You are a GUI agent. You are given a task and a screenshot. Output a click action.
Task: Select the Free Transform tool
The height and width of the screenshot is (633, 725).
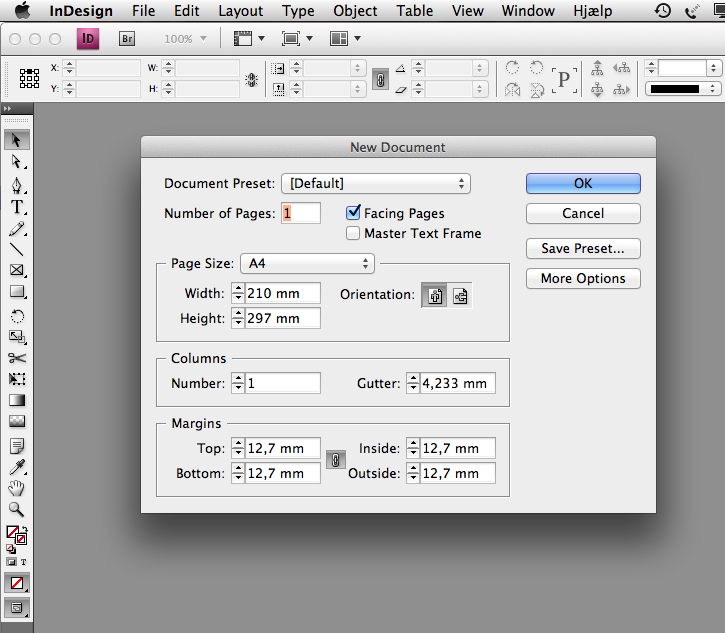[17, 379]
